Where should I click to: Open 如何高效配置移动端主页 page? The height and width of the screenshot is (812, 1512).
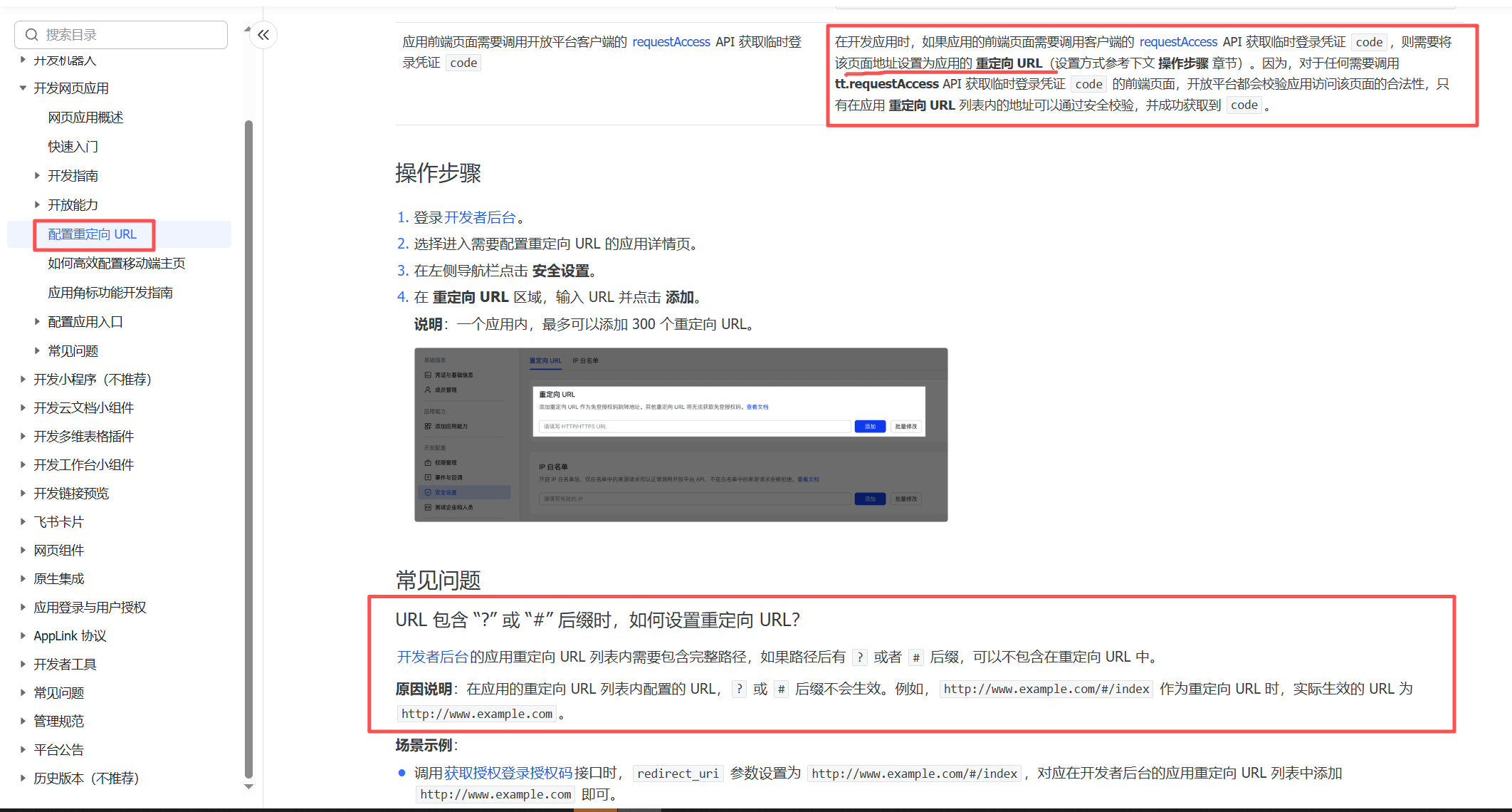(117, 264)
